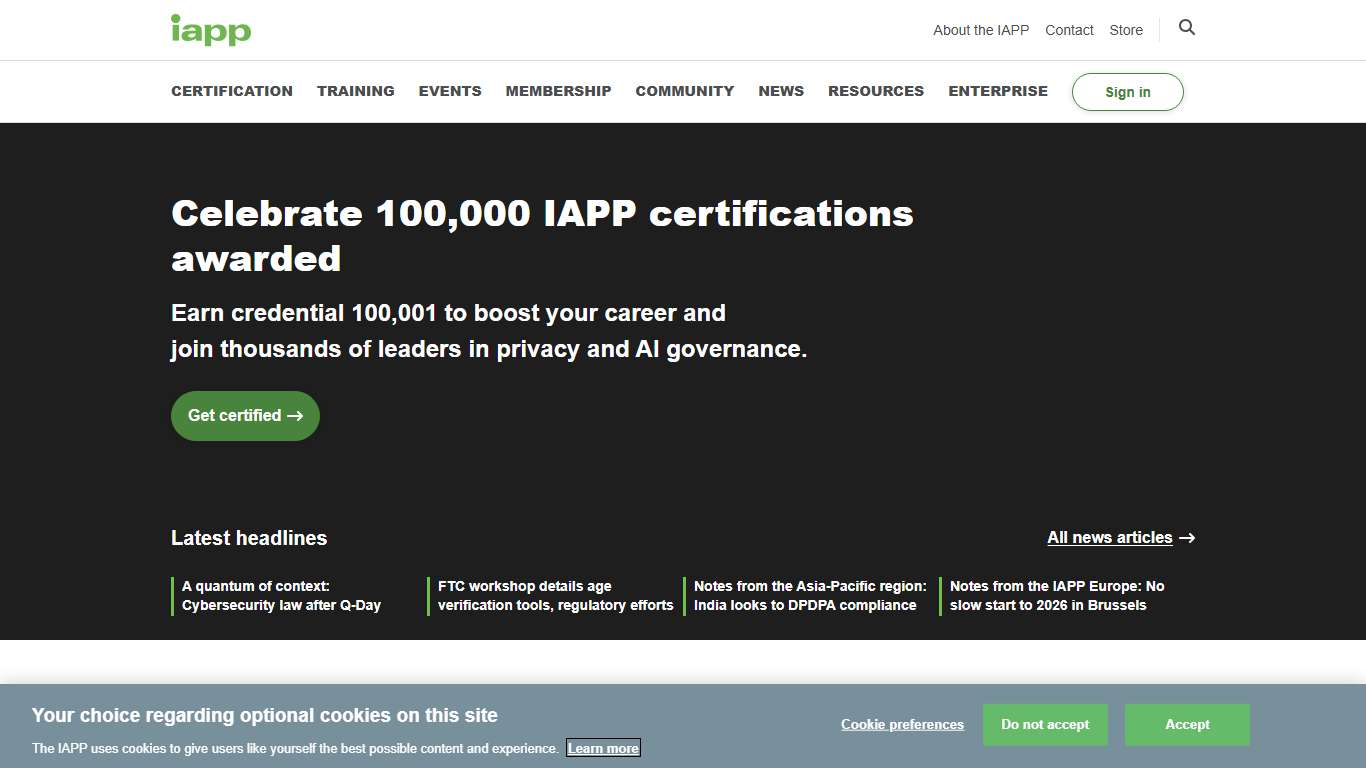Viewport: 1366px width, 768px height.
Task: Click the arrow icon next to All news articles
Action: click(x=1188, y=537)
